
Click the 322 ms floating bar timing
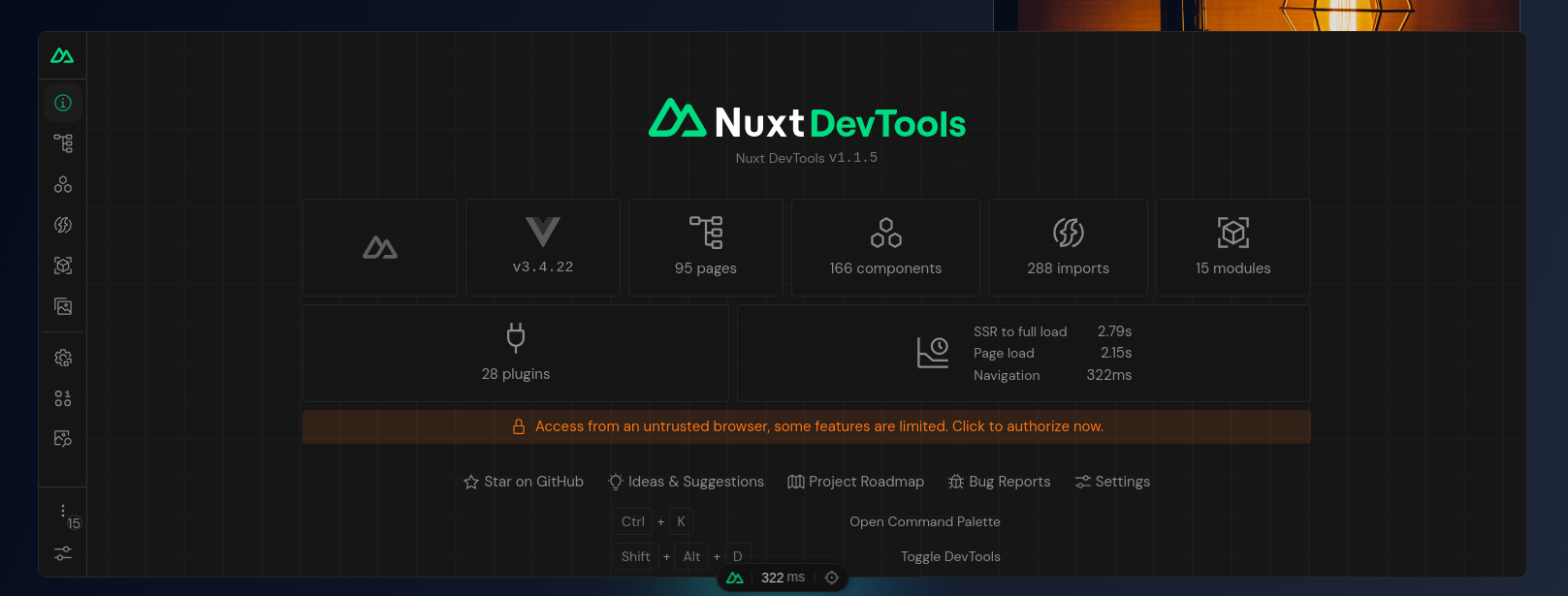tap(783, 578)
